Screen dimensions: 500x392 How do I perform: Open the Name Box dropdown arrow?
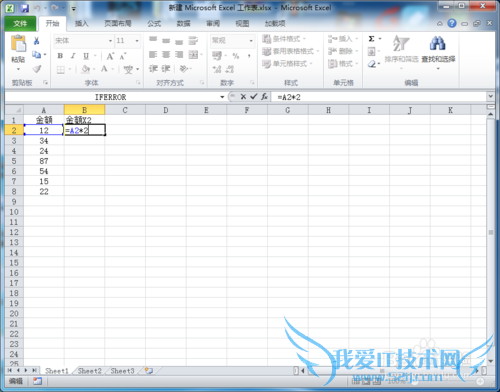(222, 97)
